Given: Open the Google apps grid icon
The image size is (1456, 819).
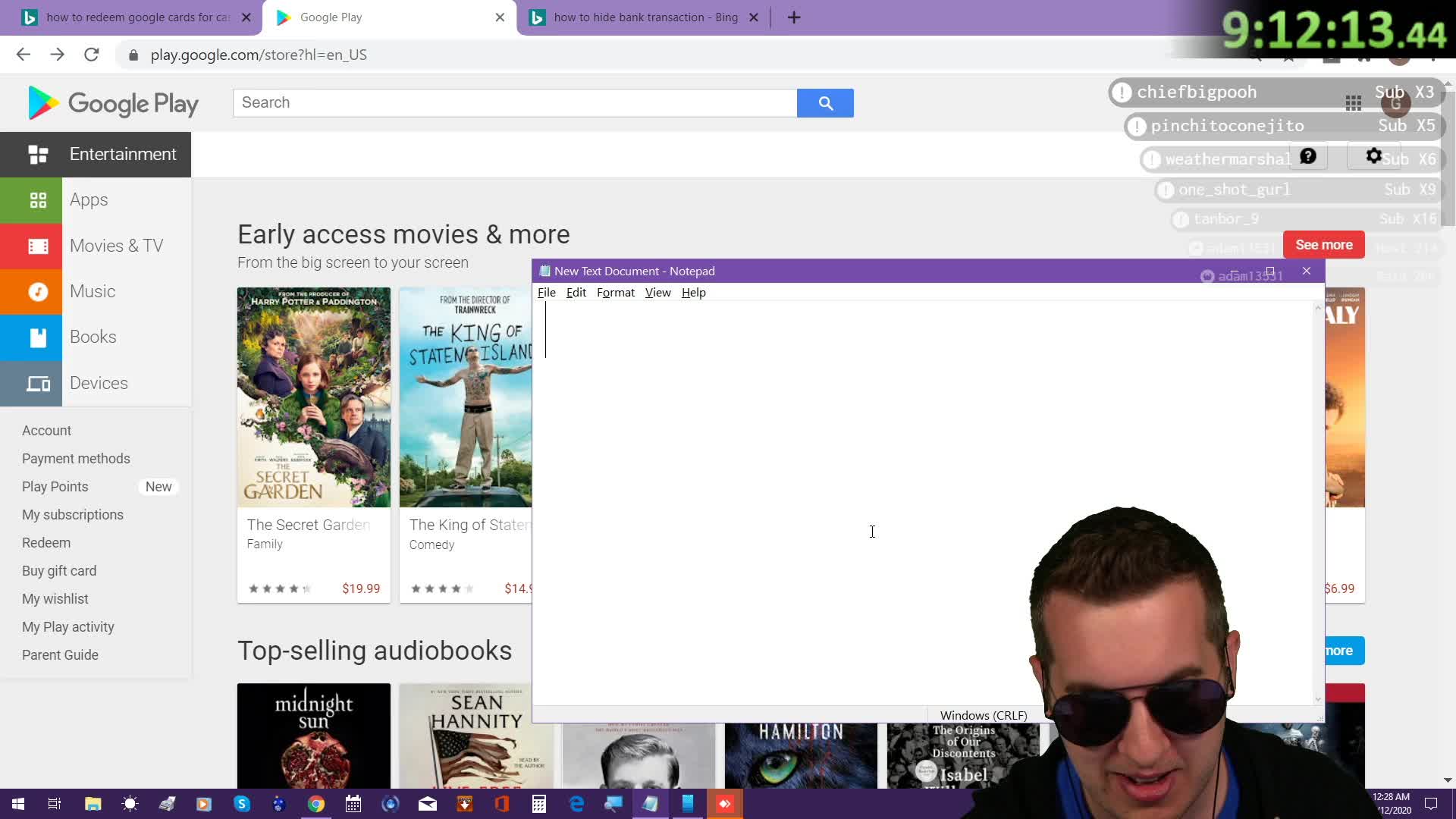Looking at the screenshot, I should 1353,103.
